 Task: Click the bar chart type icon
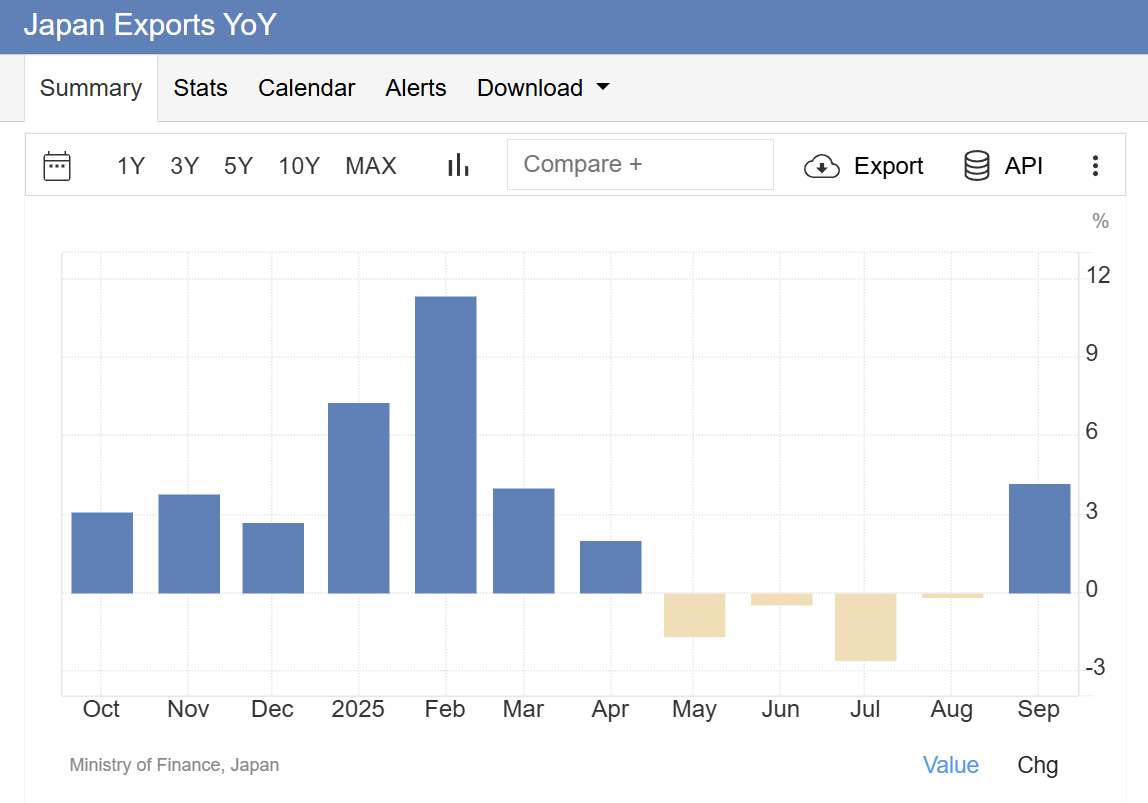458,164
